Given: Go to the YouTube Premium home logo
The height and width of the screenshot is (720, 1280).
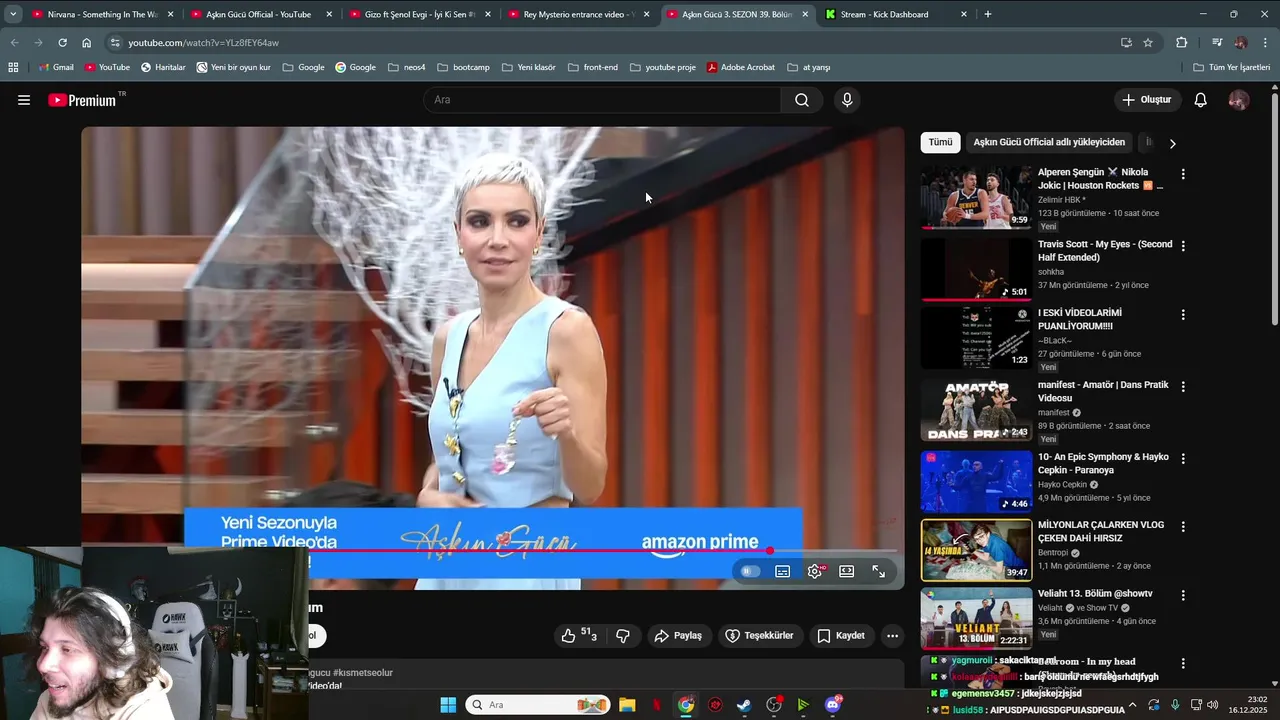Looking at the screenshot, I should [82, 100].
